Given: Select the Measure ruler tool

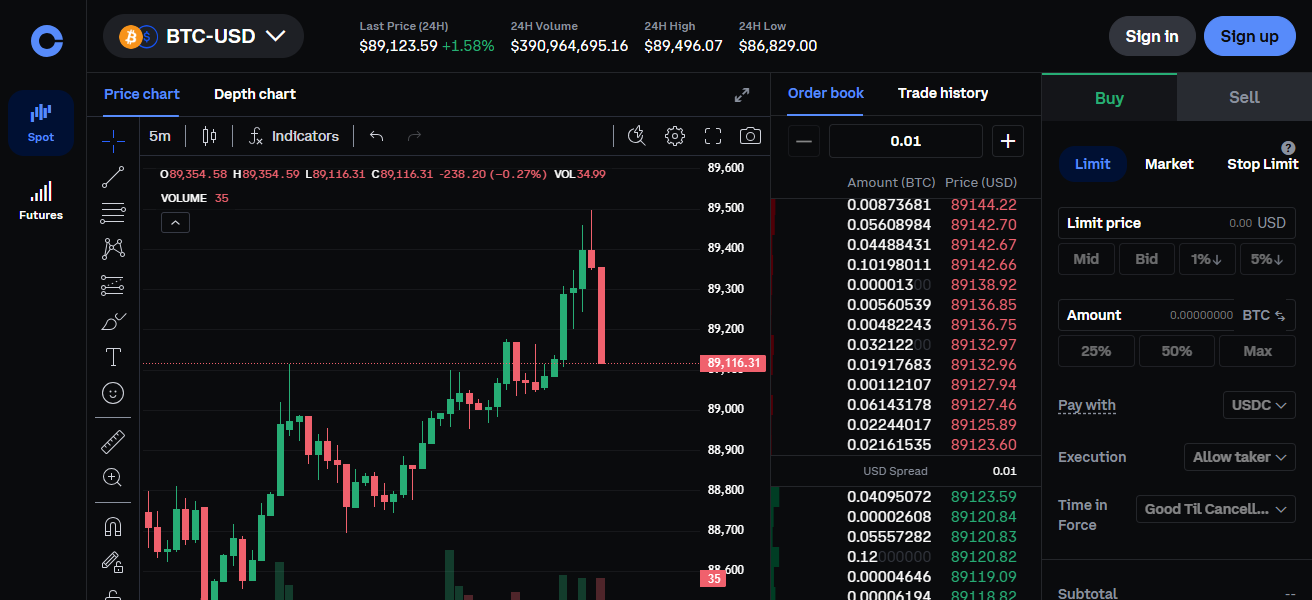Looking at the screenshot, I should pos(112,440).
